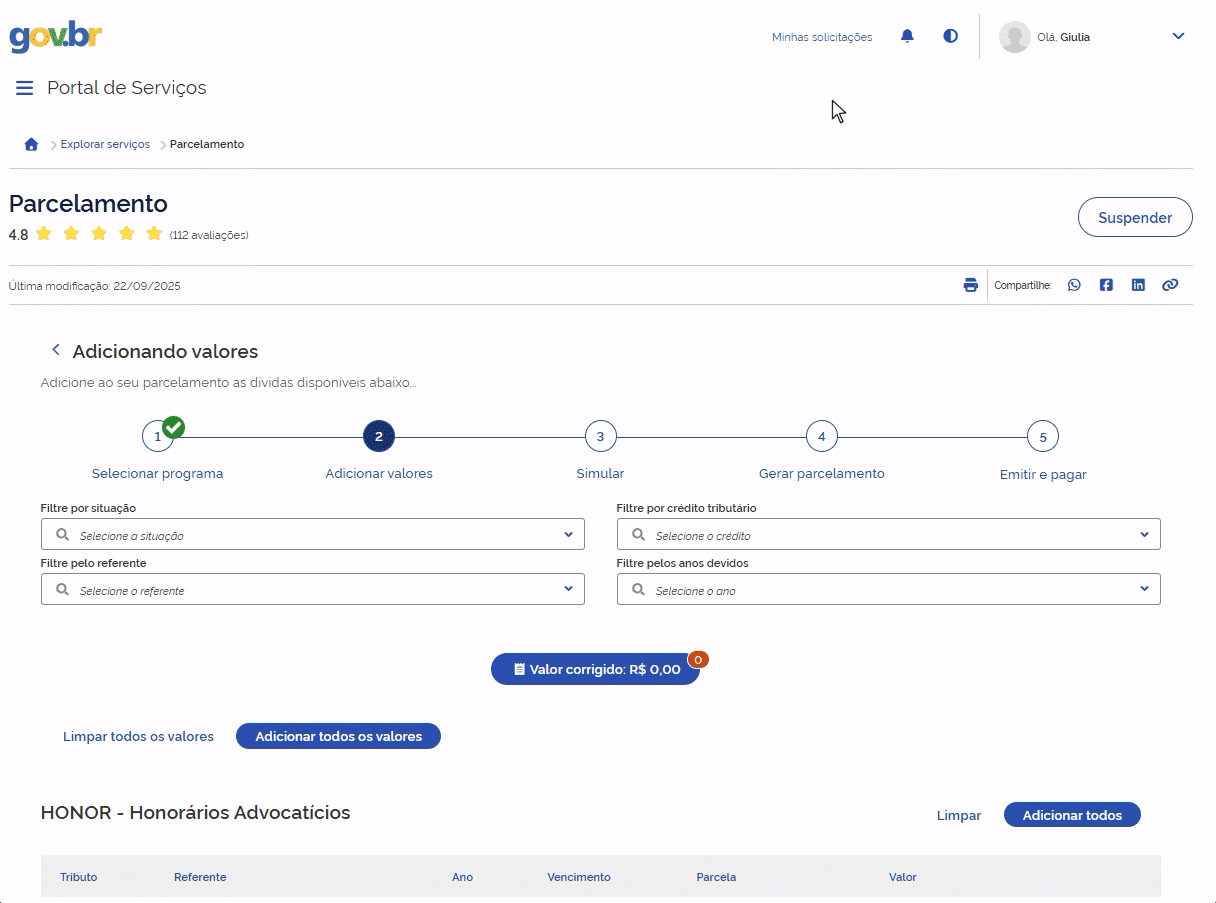Share on Facebook icon

point(1106,285)
